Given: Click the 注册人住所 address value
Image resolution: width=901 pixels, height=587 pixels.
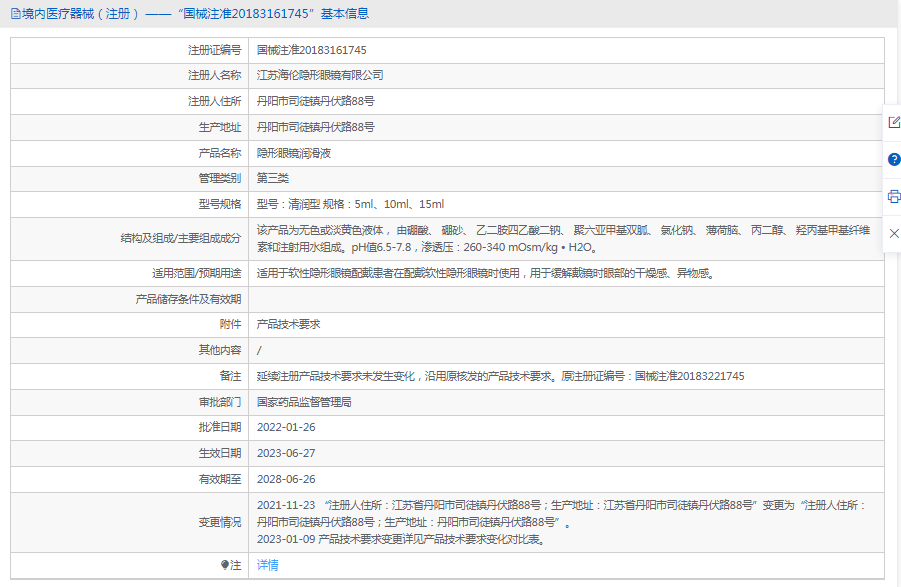Looking at the screenshot, I should click(315, 101).
